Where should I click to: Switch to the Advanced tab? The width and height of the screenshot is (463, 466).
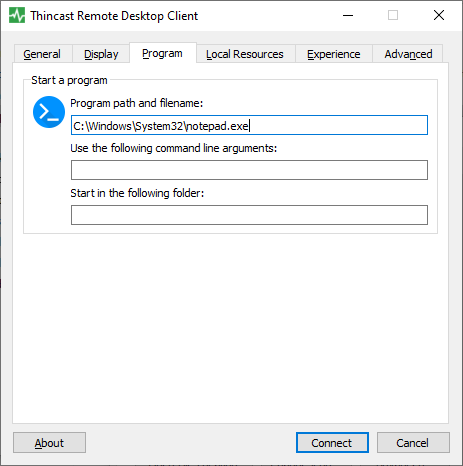(x=408, y=54)
